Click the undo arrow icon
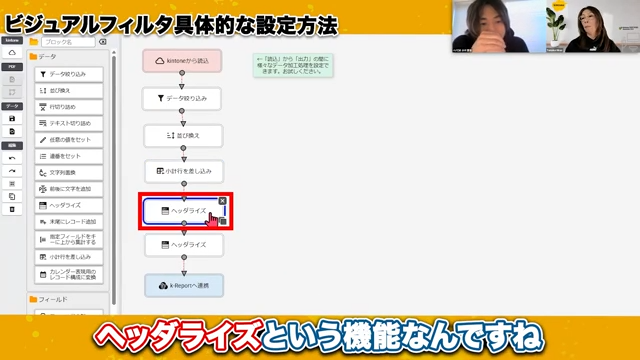 click(x=12, y=158)
